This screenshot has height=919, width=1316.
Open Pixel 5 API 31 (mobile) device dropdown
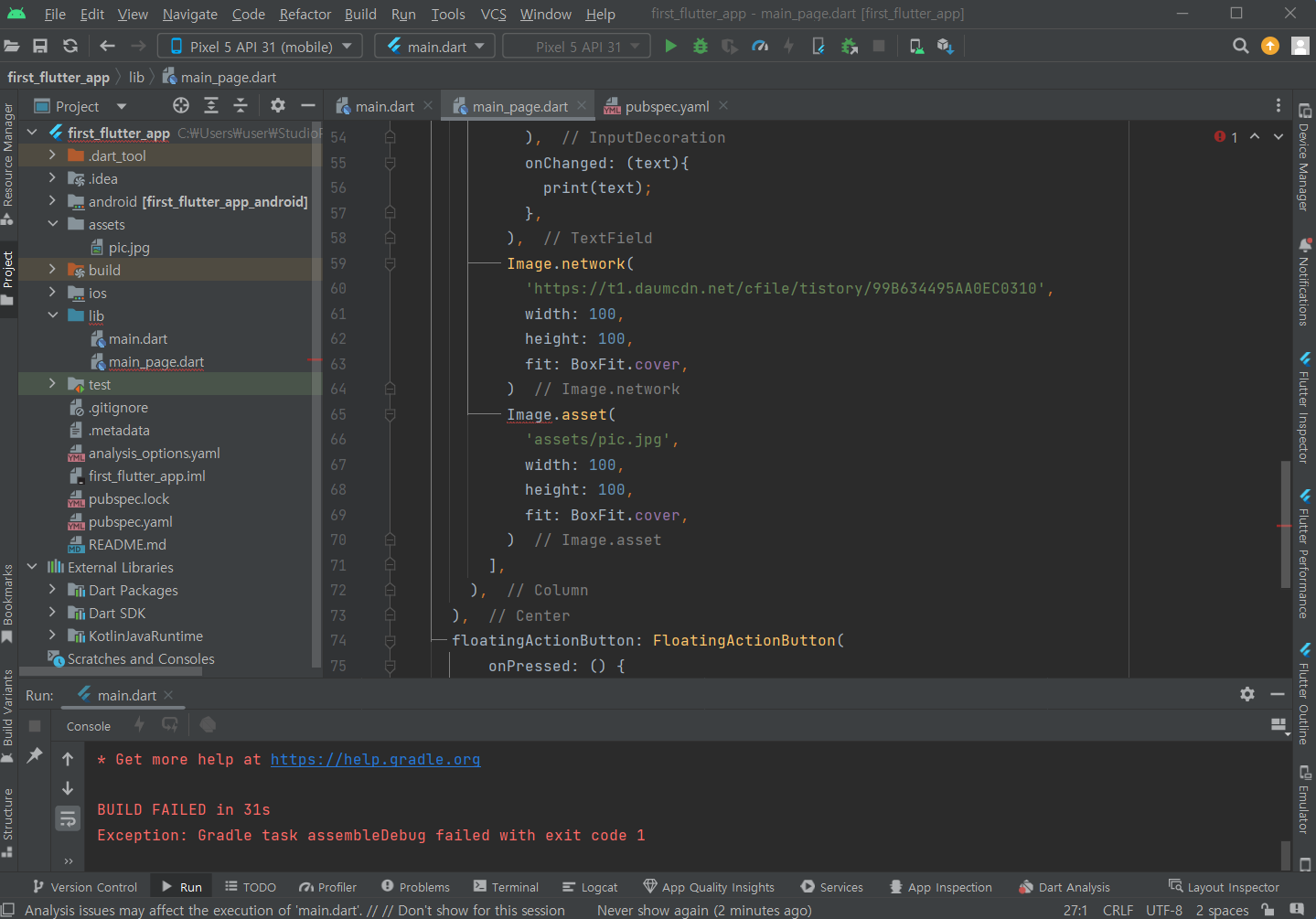tap(260, 47)
